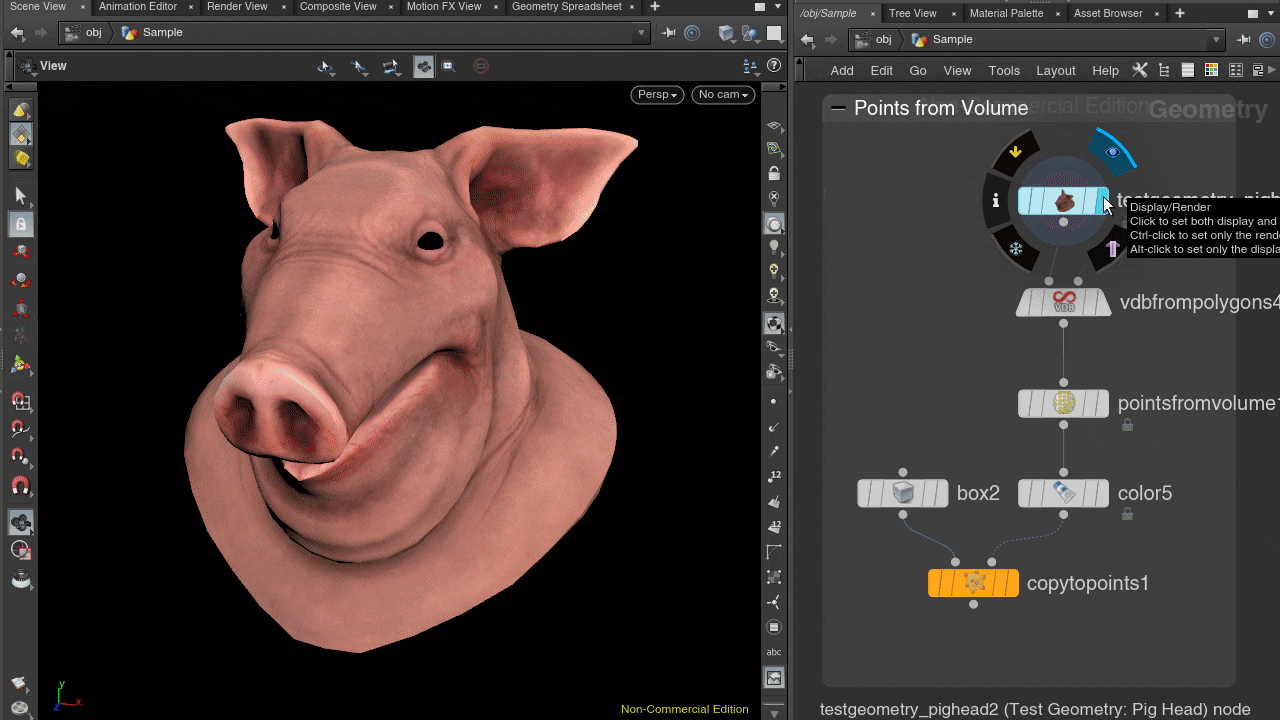Click the copytopoints1 output connector dot
Viewport: 1280px width, 720px height.
click(974, 604)
